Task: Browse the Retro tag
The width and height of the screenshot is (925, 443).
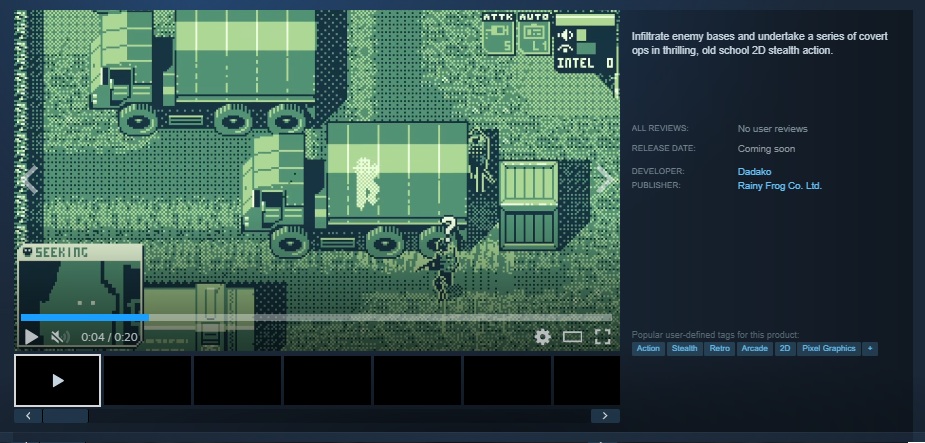Action: click(719, 349)
